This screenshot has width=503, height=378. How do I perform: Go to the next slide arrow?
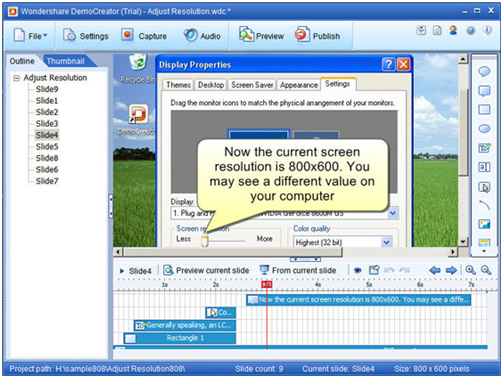pyautogui.click(x=451, y=270)
